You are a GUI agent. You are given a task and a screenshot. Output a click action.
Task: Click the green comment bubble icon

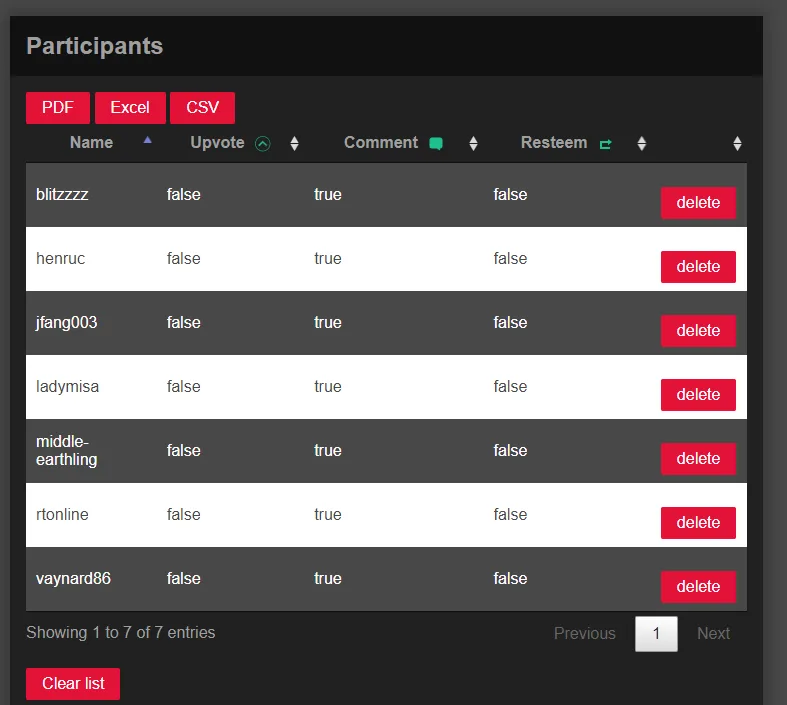pos(436,144)
